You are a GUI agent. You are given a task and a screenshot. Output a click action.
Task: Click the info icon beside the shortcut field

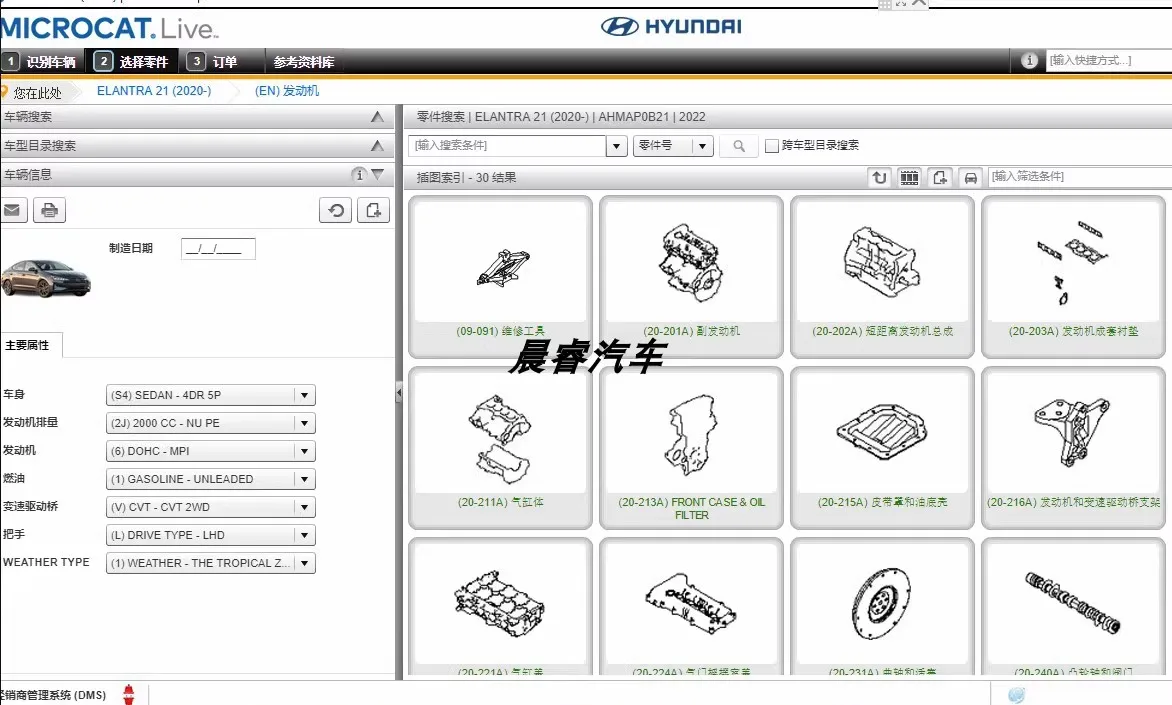[x=1029, y=60]
